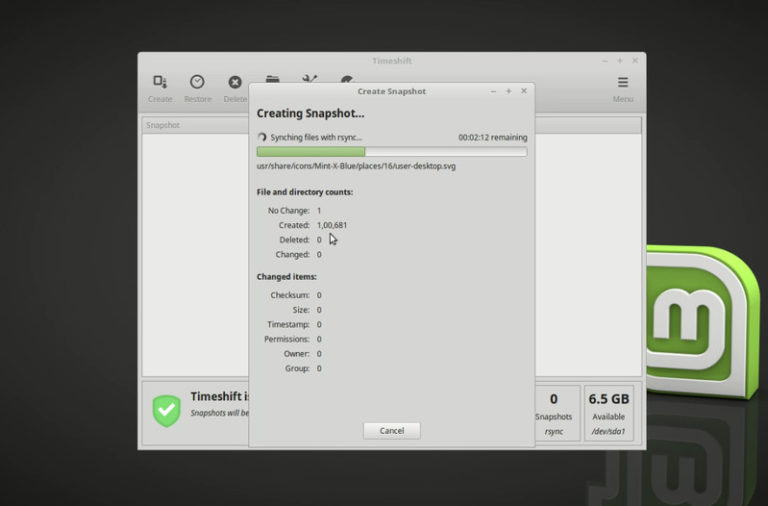Click the Permissions label

pos(287,339)
